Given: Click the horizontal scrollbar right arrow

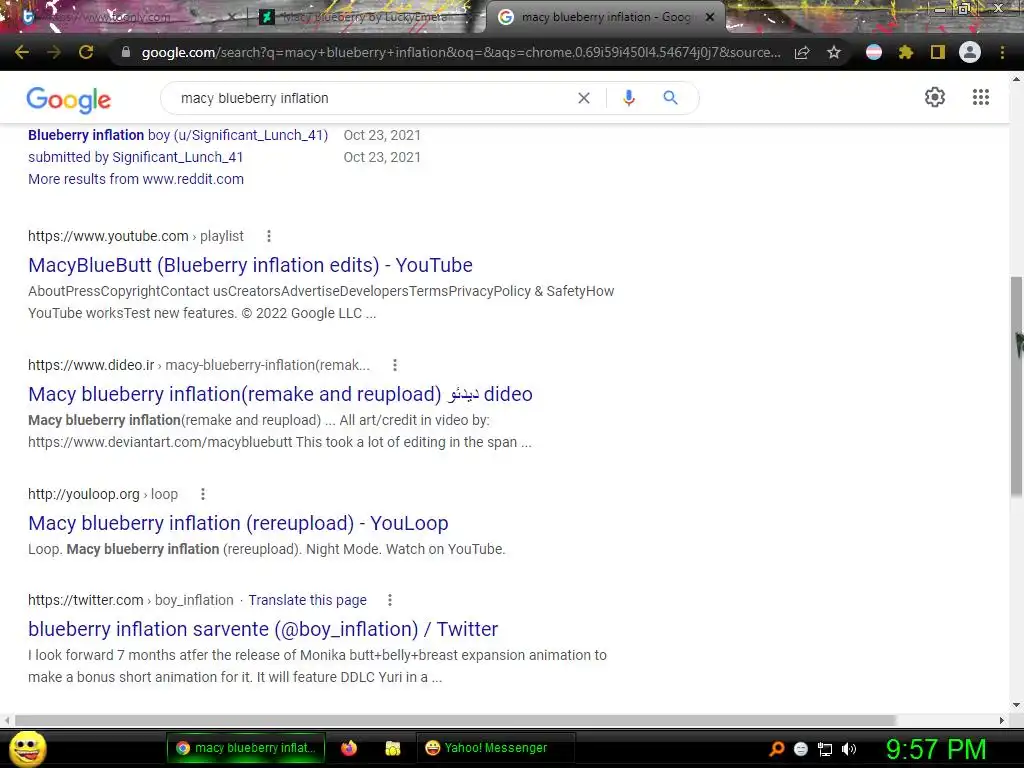Looking at the screenshot, I should coord(1002,720).
